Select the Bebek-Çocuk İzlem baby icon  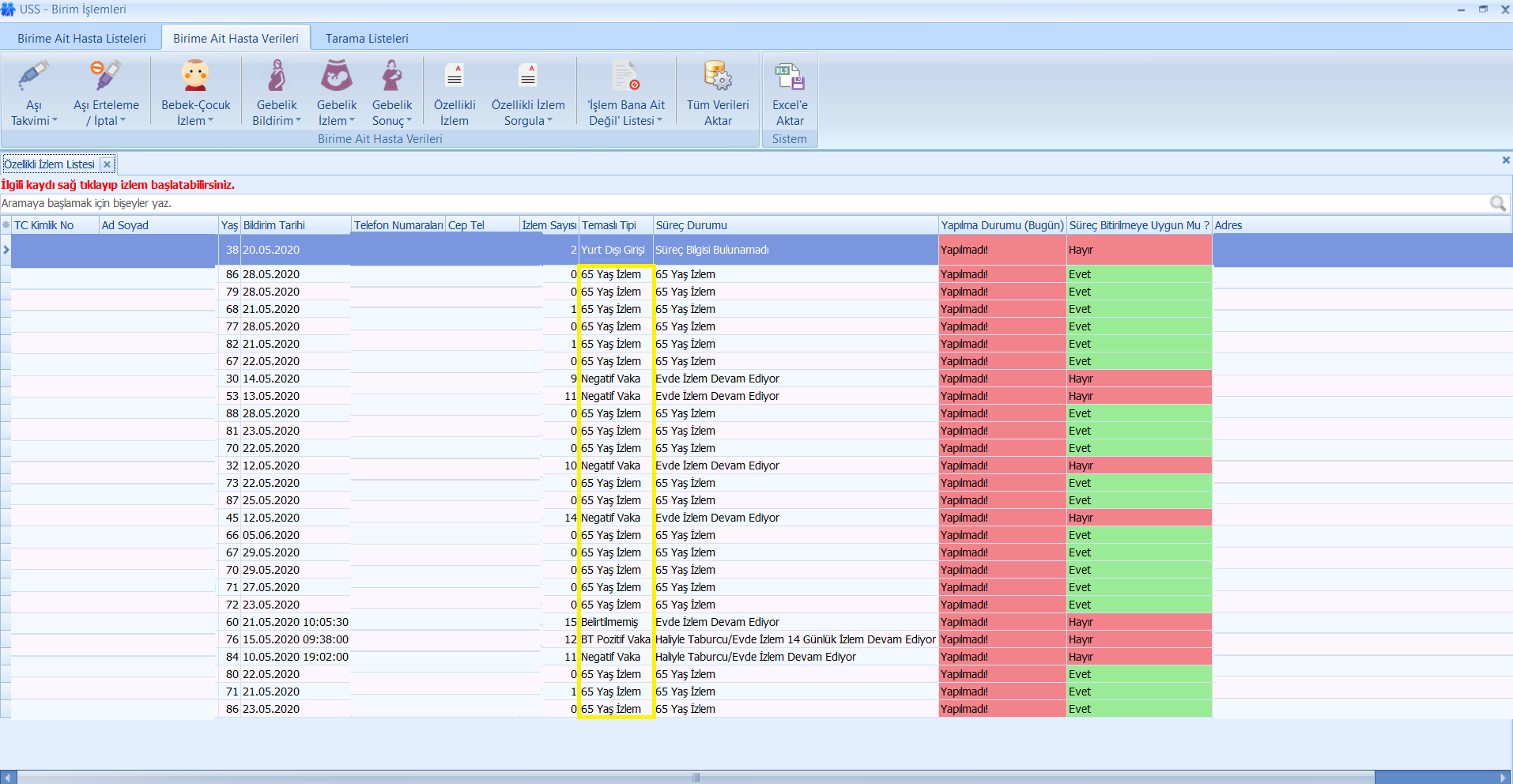pos(195,77)
